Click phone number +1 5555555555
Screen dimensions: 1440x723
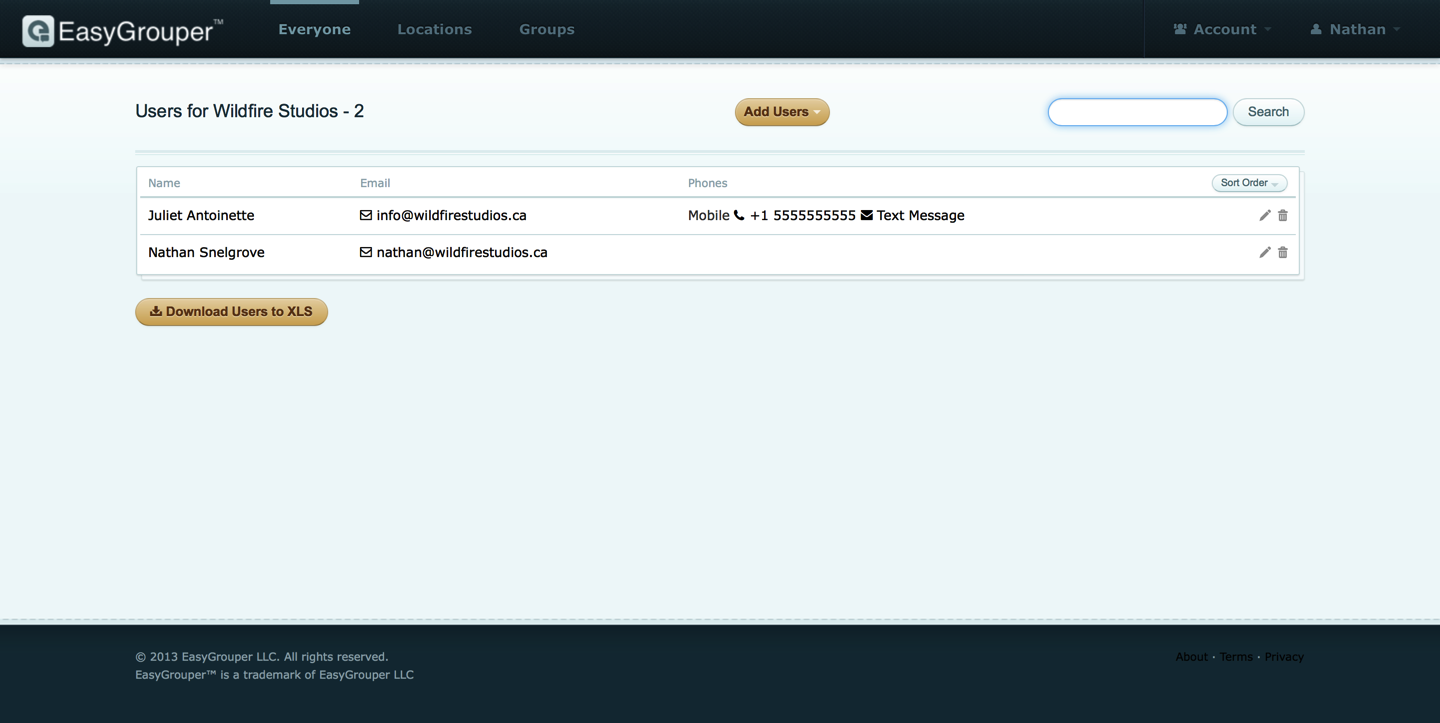[x=802, y=215]
